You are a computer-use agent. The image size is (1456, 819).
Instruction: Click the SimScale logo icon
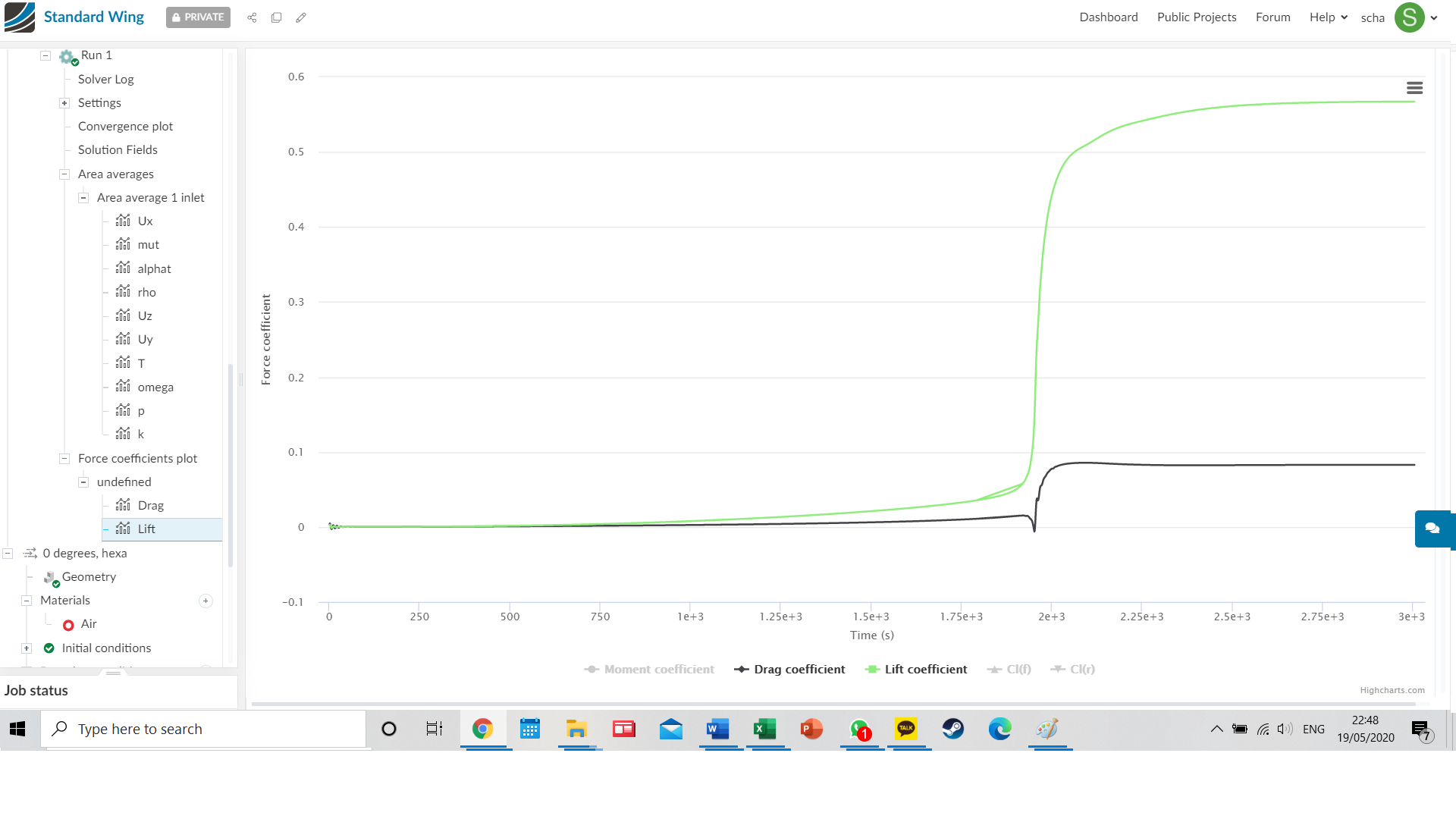click(x=20, y=17)
